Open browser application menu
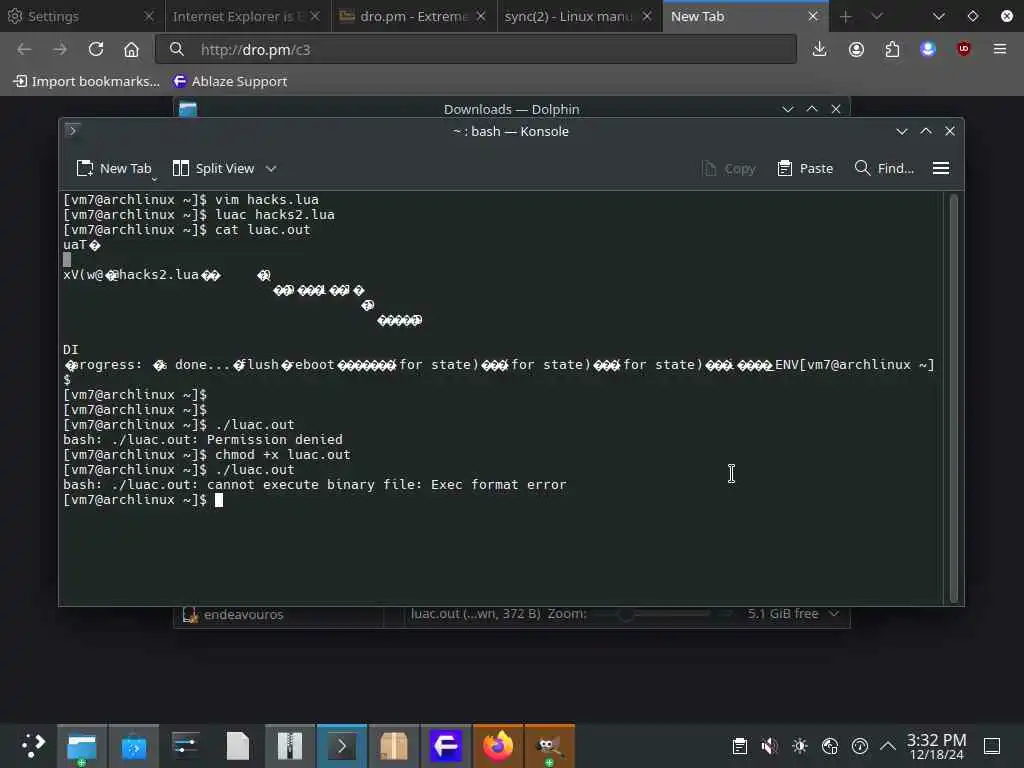1024x768 pixels. [x=999, y=50]
